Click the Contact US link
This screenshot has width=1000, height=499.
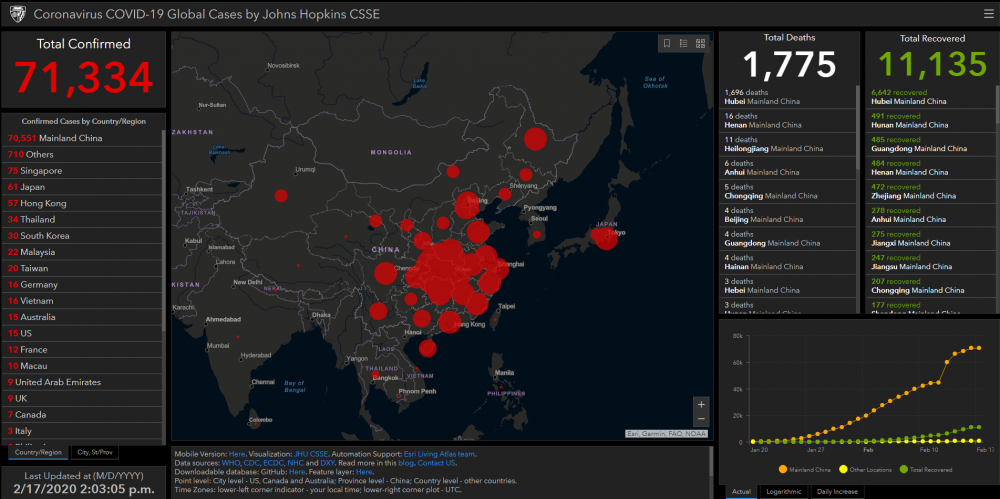point(437,463)
